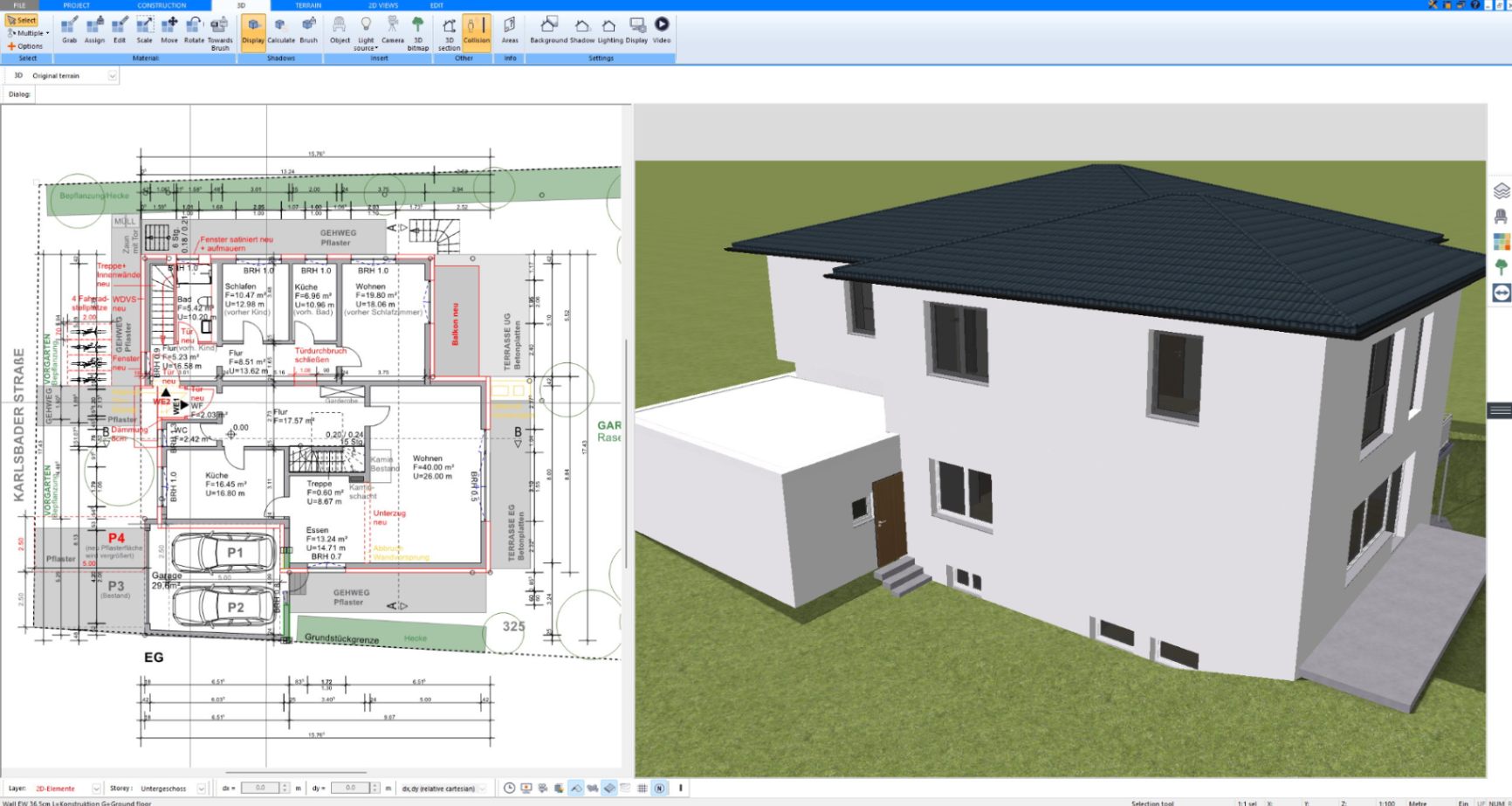
Task: Toggle the grid icon in bottom toolbar
Action: pyautogui.click(x=643, y=789)
